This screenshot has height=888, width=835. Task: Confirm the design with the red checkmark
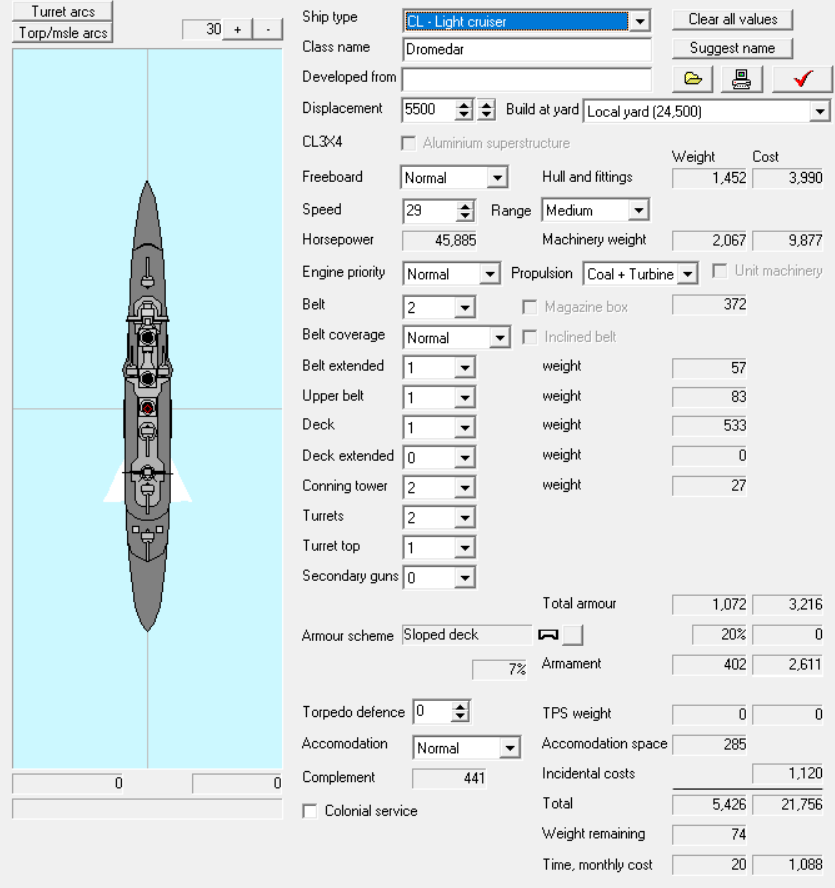point(802,80)
